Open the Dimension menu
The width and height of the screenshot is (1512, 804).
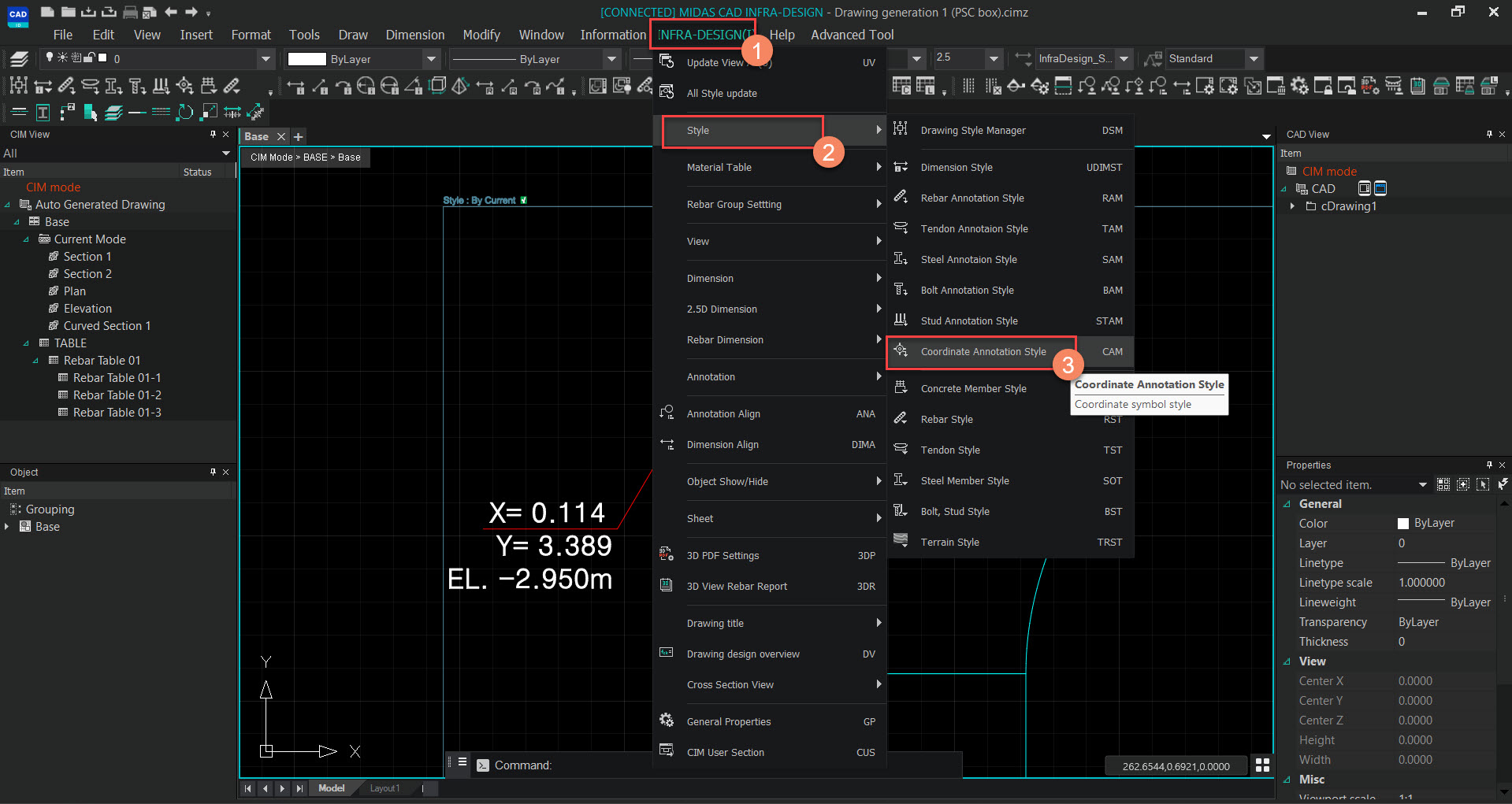[415, 35]
